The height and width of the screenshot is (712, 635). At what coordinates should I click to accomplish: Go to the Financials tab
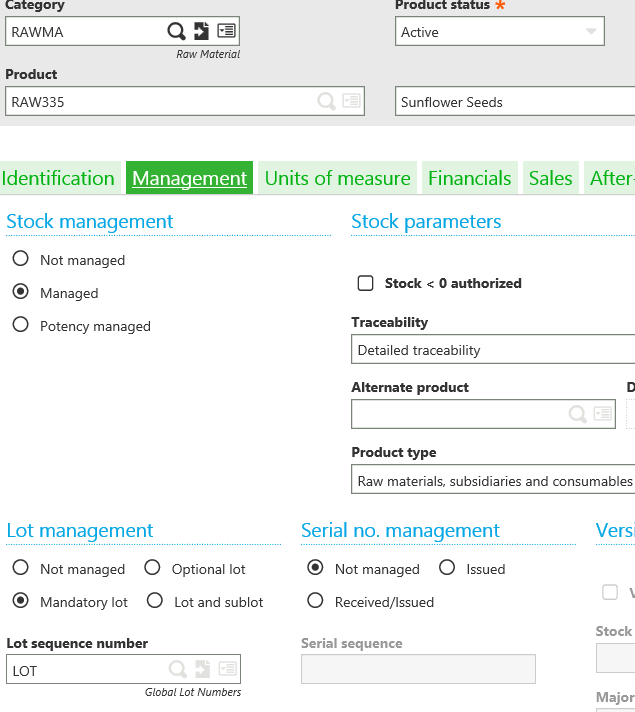coord(470,178)
